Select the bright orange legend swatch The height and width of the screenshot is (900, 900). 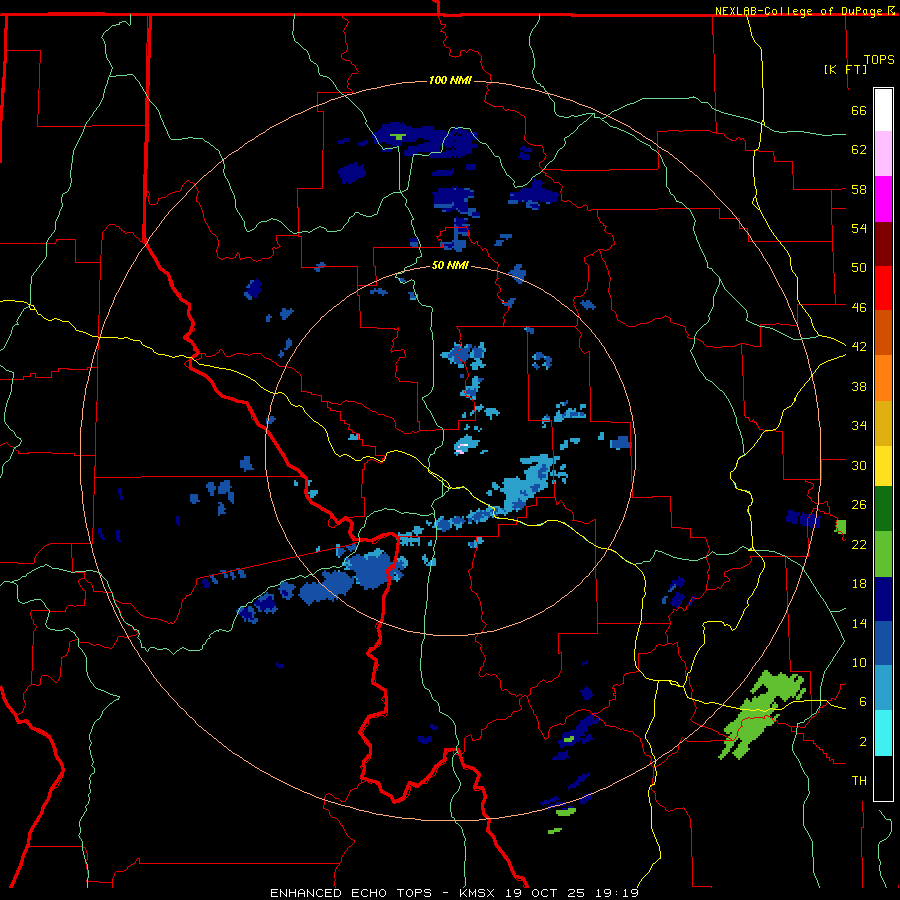[883, 378]
